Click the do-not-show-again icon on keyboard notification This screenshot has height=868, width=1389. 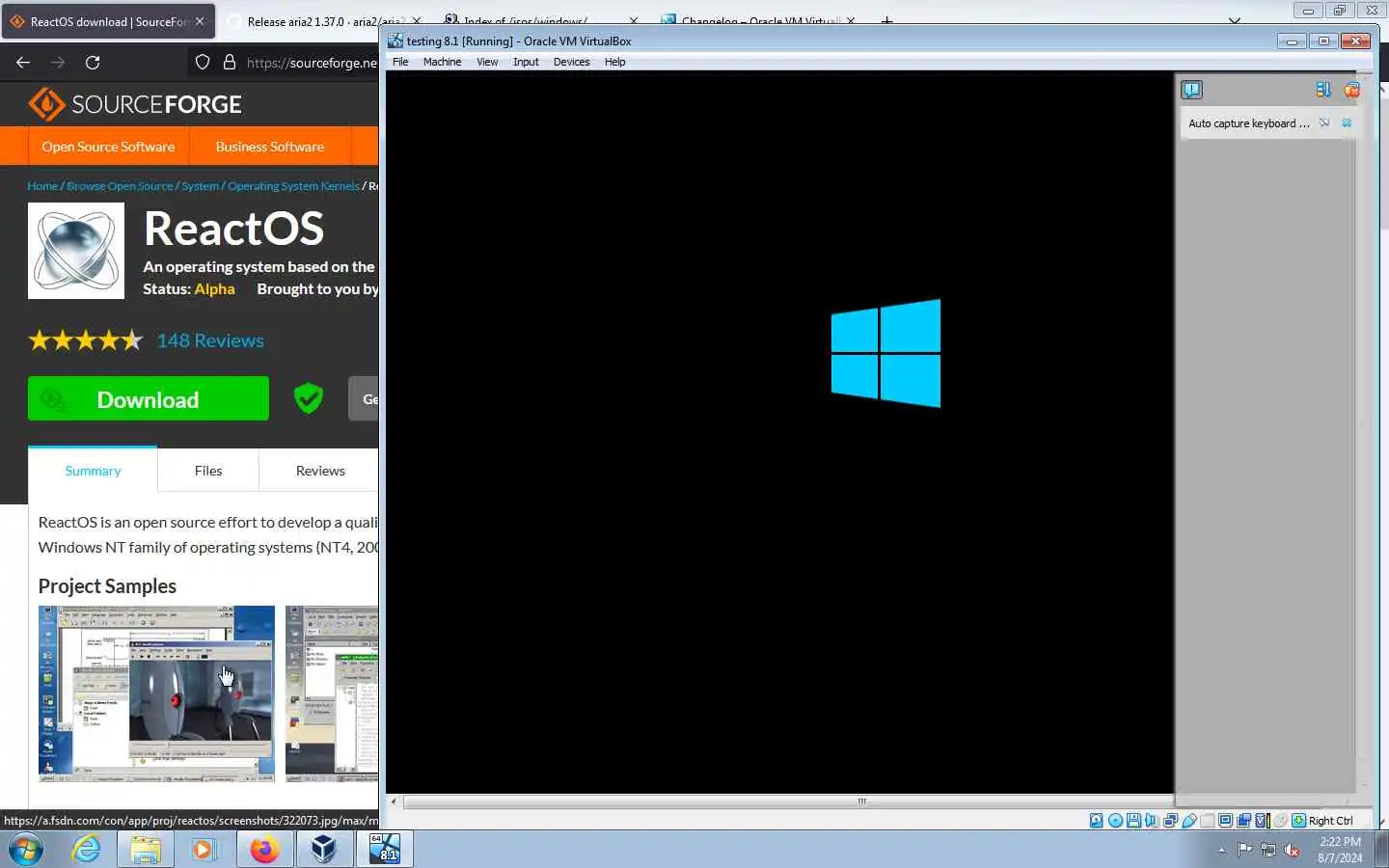pyautogui.click(x=1324, y=122)
